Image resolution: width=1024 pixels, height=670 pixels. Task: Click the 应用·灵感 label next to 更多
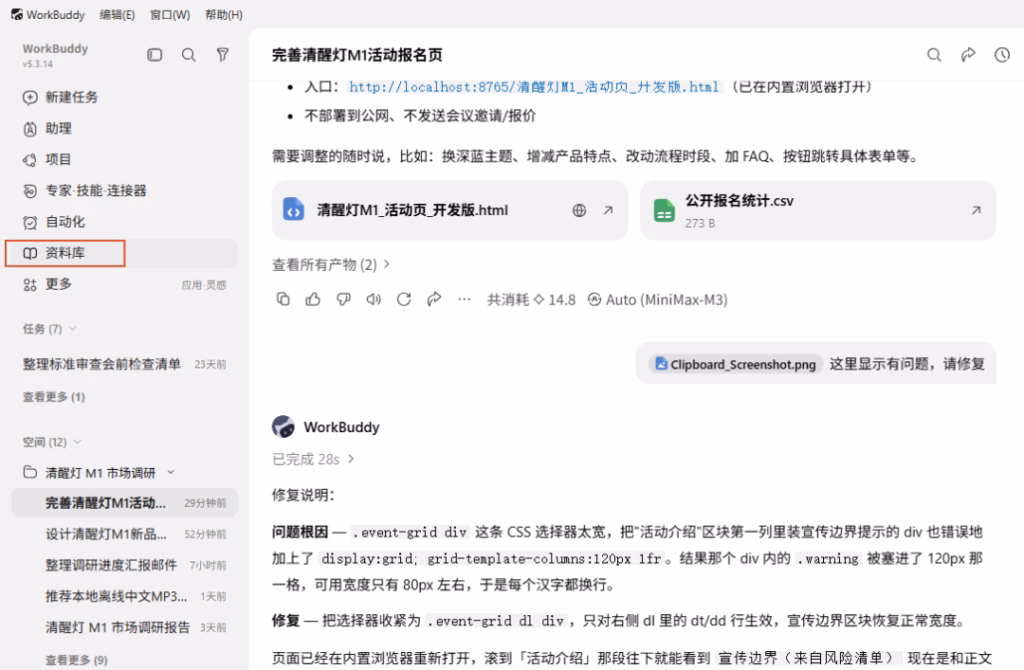click(x=204, y=285)
